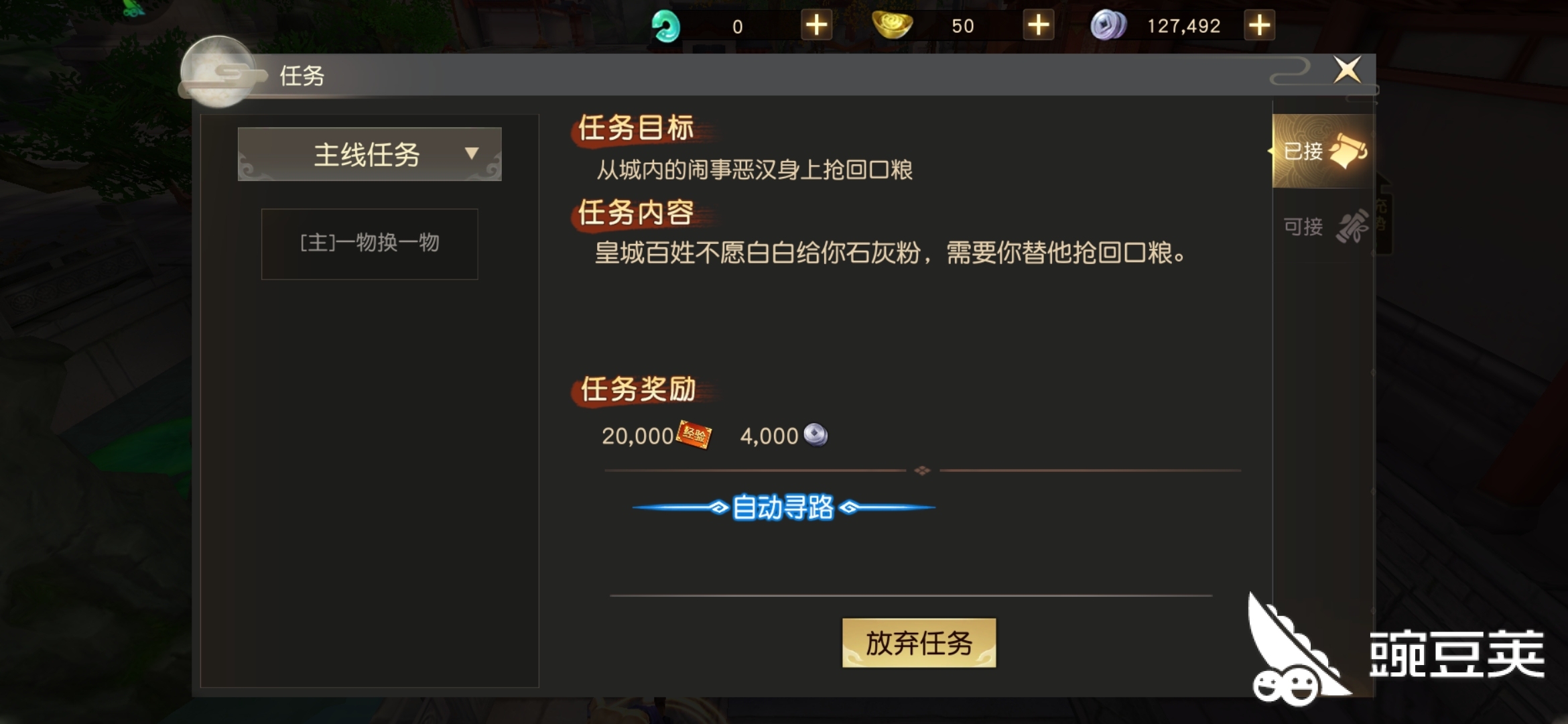Click the dropdown arrow beside 主线任务
The height and width of the screenshot is (724, 1568).
click(472, 154)
